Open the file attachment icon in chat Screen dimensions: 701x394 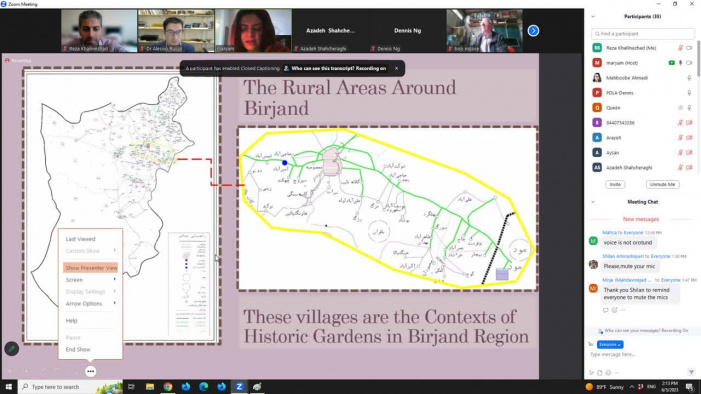(x=600, y=373)
